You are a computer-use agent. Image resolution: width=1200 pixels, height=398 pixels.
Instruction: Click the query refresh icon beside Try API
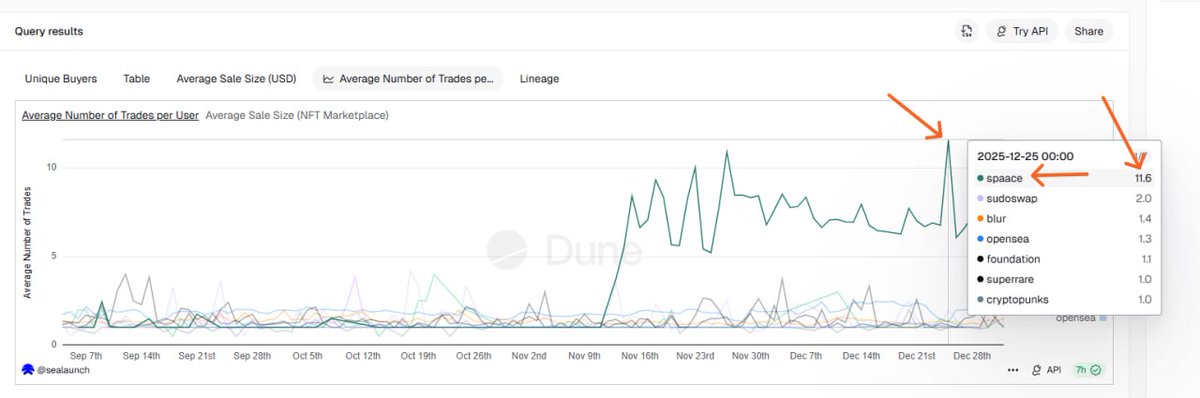click(966, 31)
